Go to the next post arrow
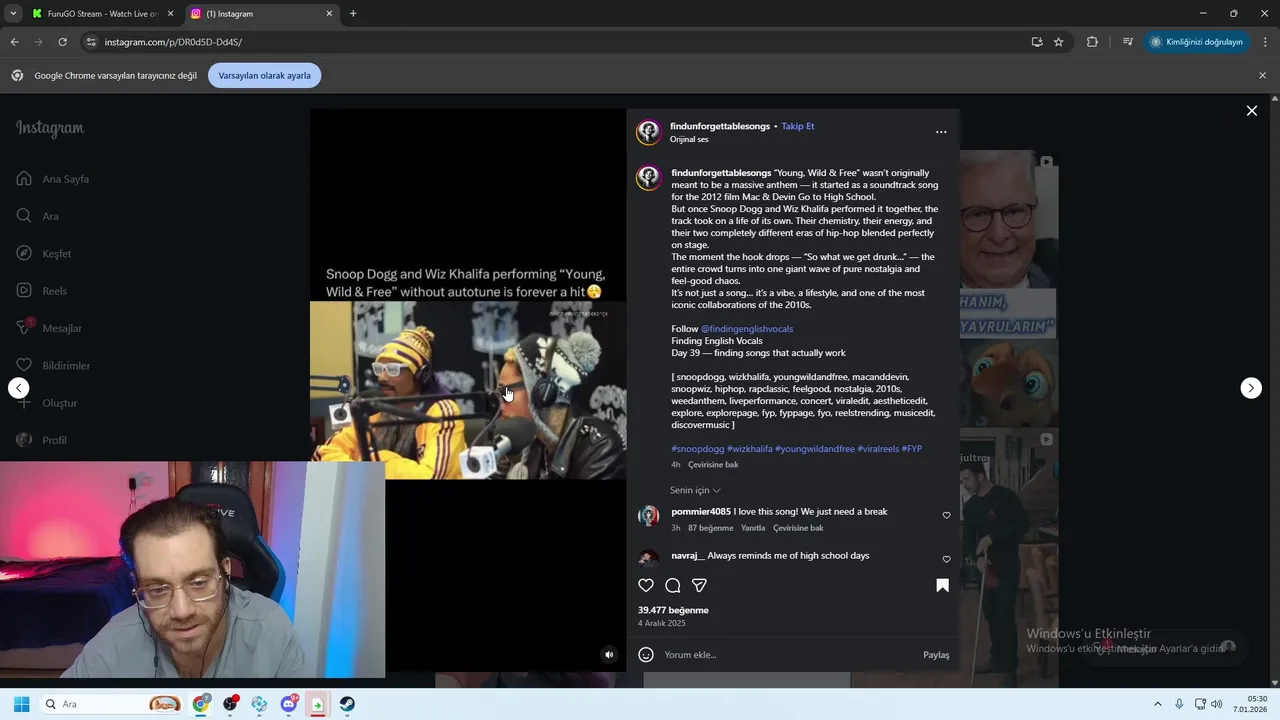The image size is (1280, 720). 1251,388
